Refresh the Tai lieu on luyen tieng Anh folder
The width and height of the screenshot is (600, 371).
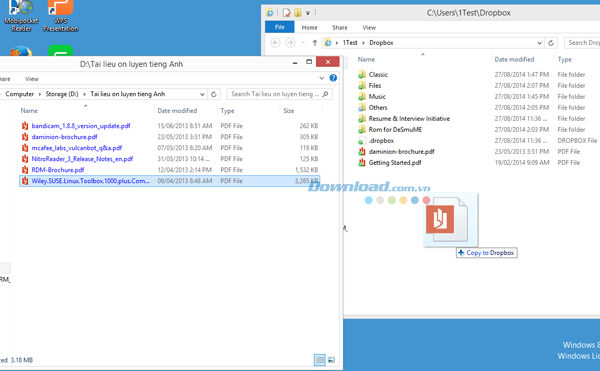click(214, 94)
